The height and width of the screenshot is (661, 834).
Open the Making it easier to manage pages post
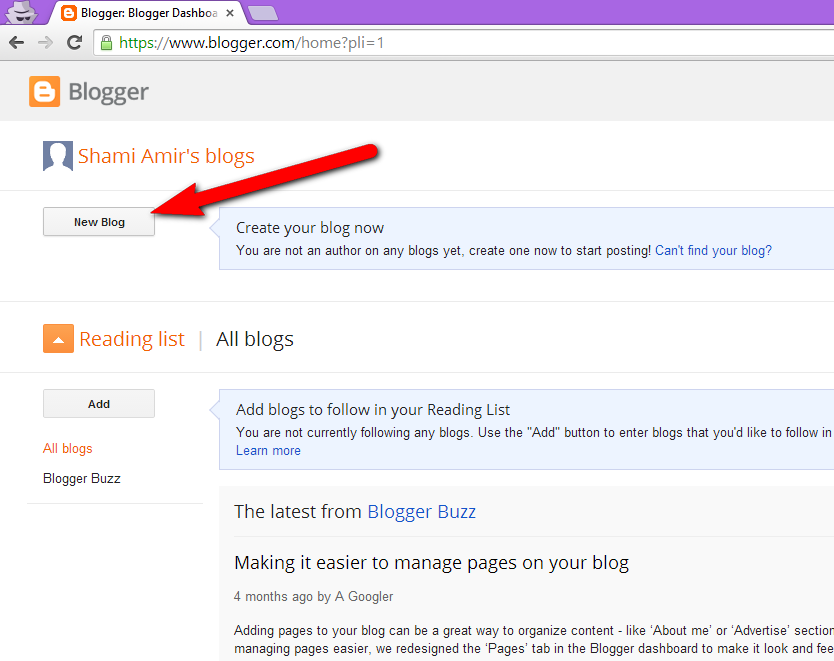431,563
